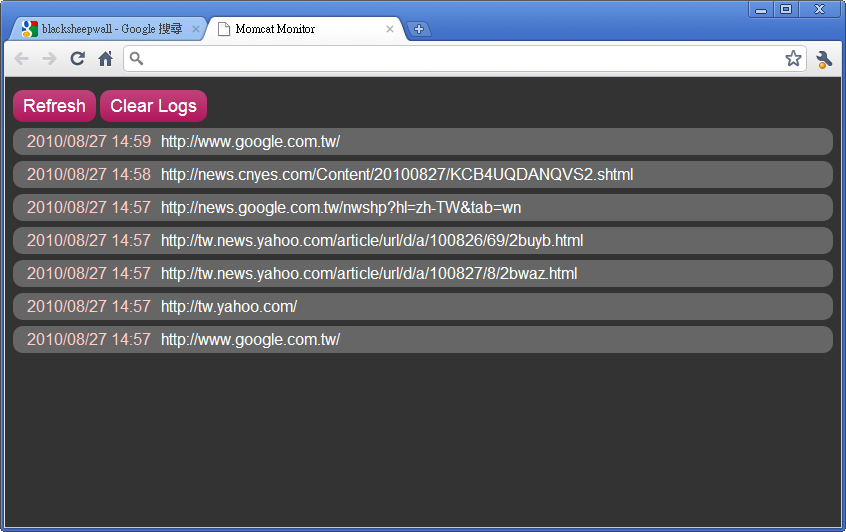Click the magnifier icon in address bar
846x532 pixels.
137,58
